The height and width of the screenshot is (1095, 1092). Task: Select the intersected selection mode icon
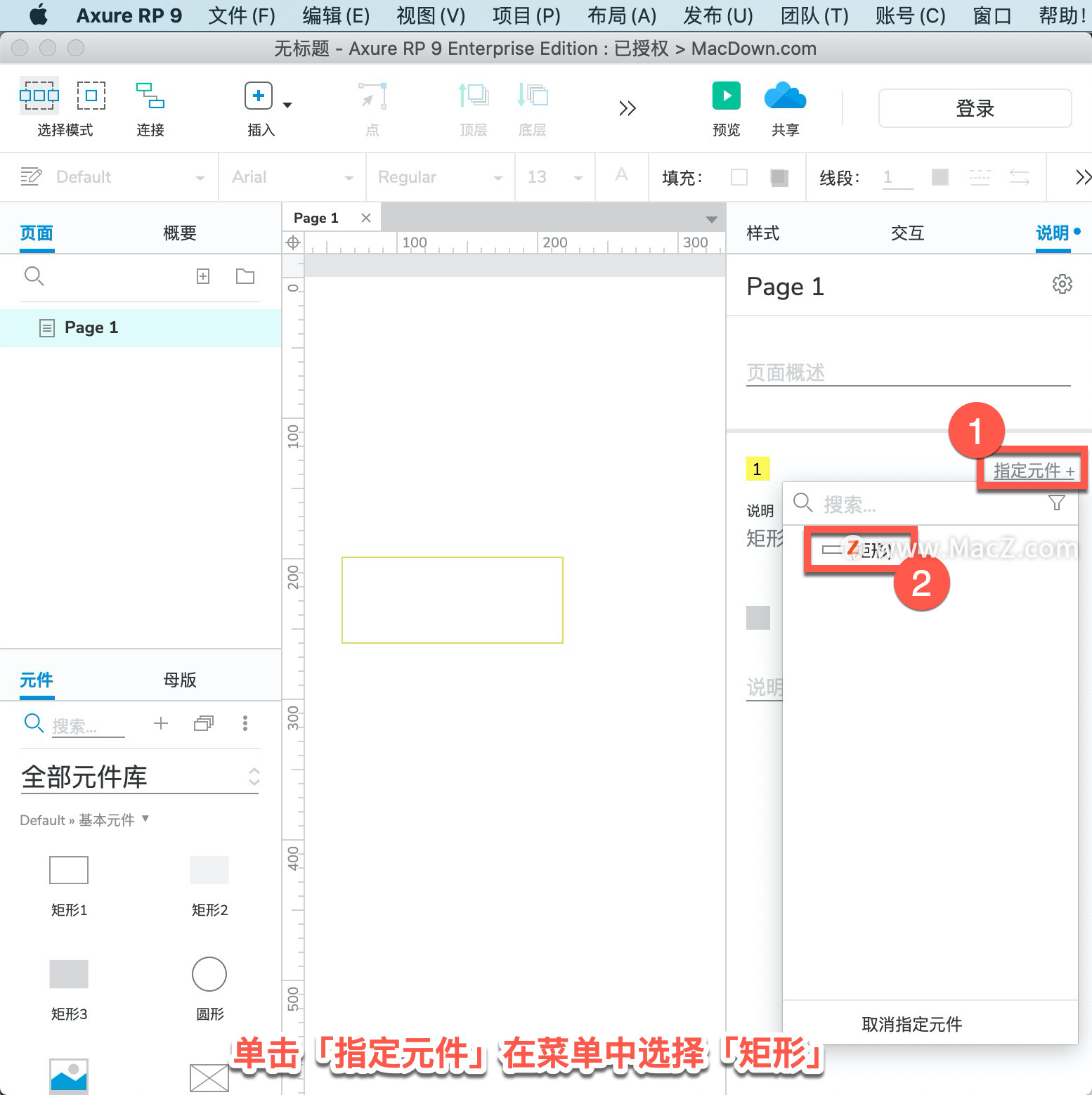(x=39, y=95)
